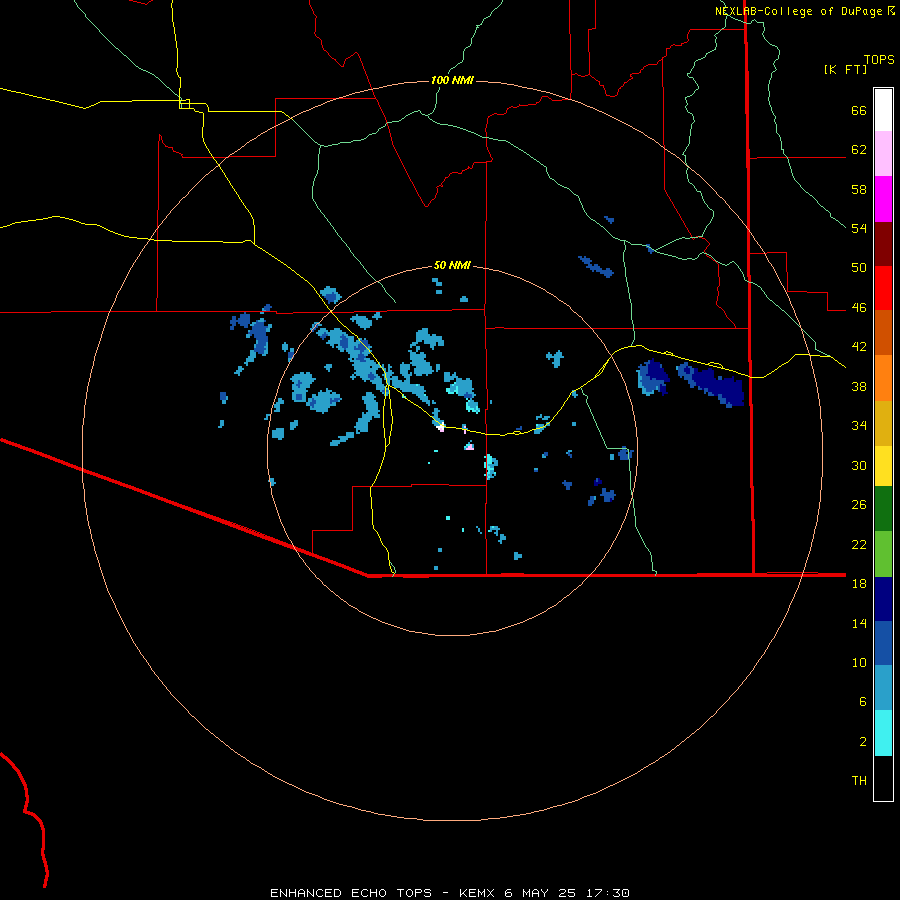The width and height of the screenshot is (900, 900).
Task: Click the legend value 54
Action: coord(859,228)
